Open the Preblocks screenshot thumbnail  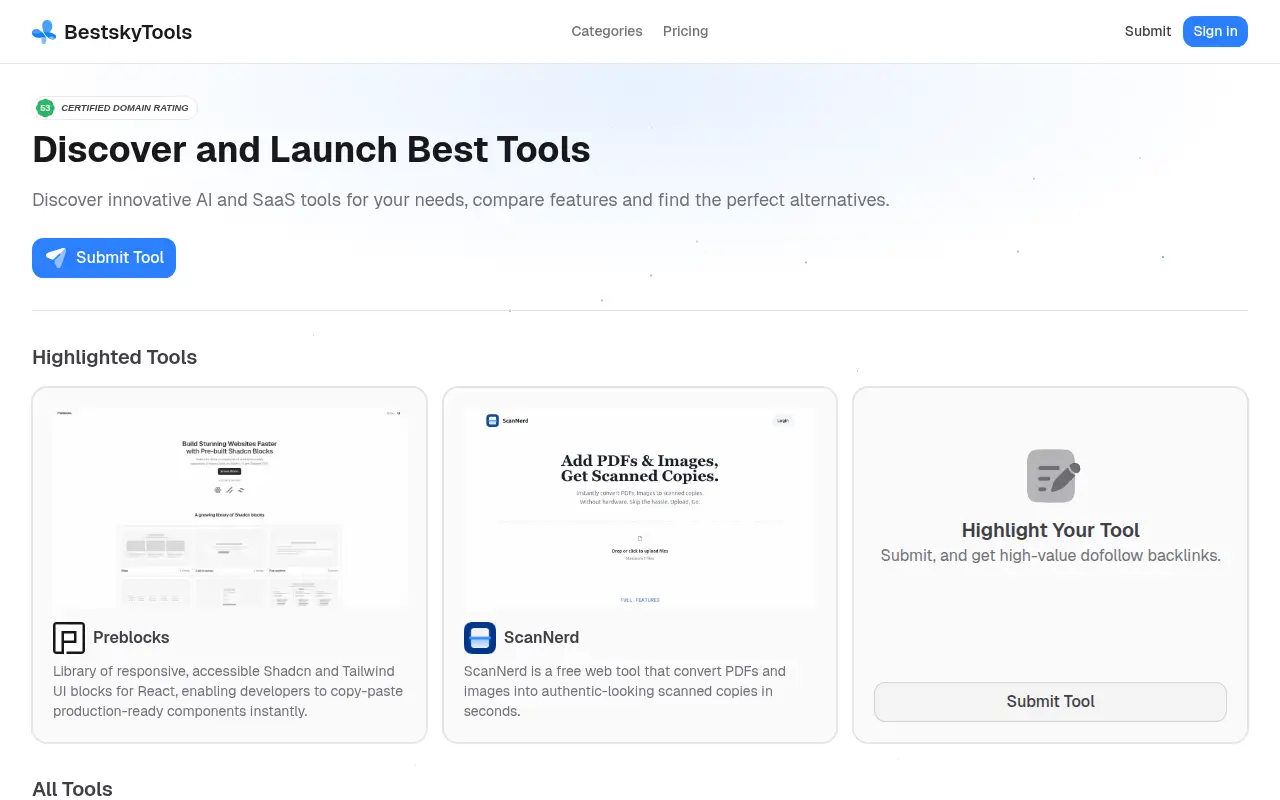(x=230, y=507)
